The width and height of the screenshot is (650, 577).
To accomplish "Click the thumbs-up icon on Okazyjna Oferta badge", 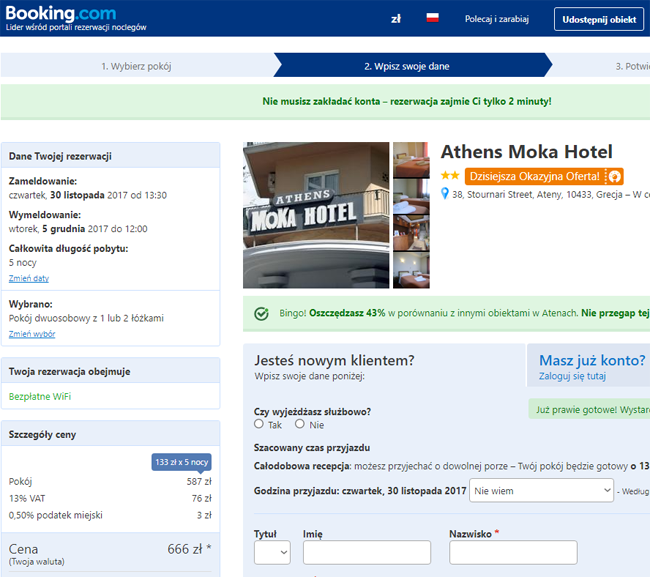I will (x=614, y=176).
